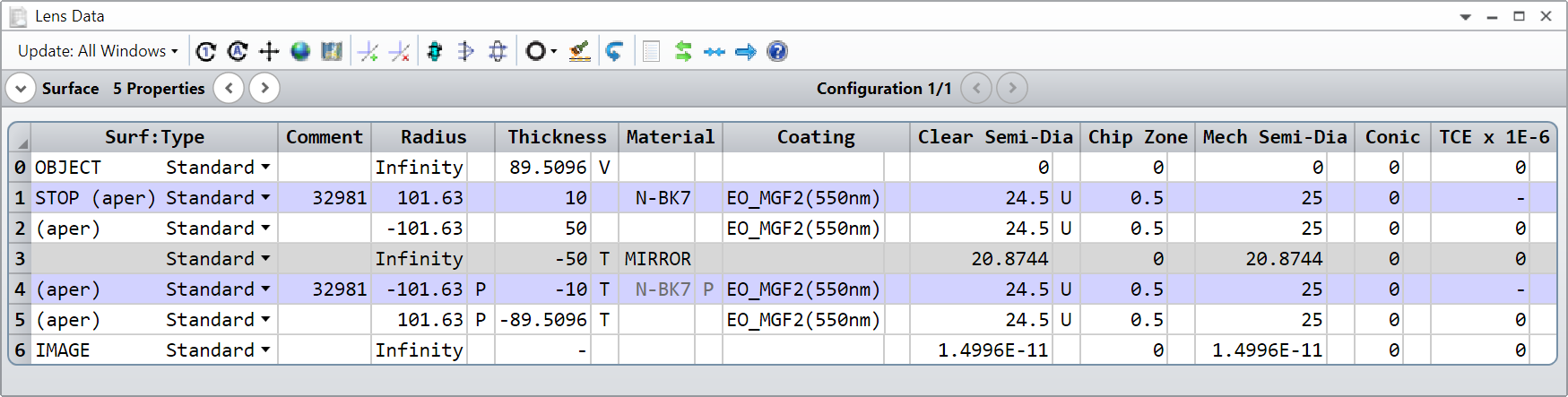Select the Clear Semi-Dia 20.8744 cell in row 3
The width and height of the screenshot is (1568, 397).
tap(982, 259)
